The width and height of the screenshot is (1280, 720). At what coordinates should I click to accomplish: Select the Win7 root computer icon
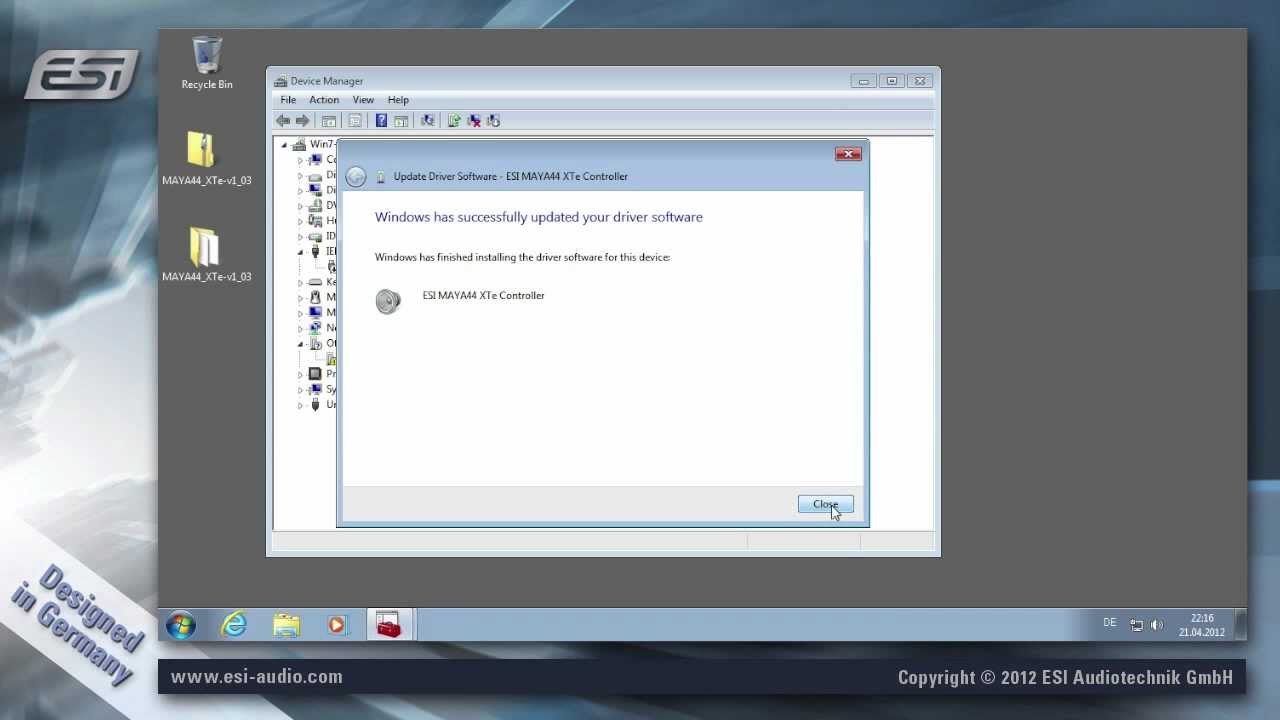pos(300,145)
